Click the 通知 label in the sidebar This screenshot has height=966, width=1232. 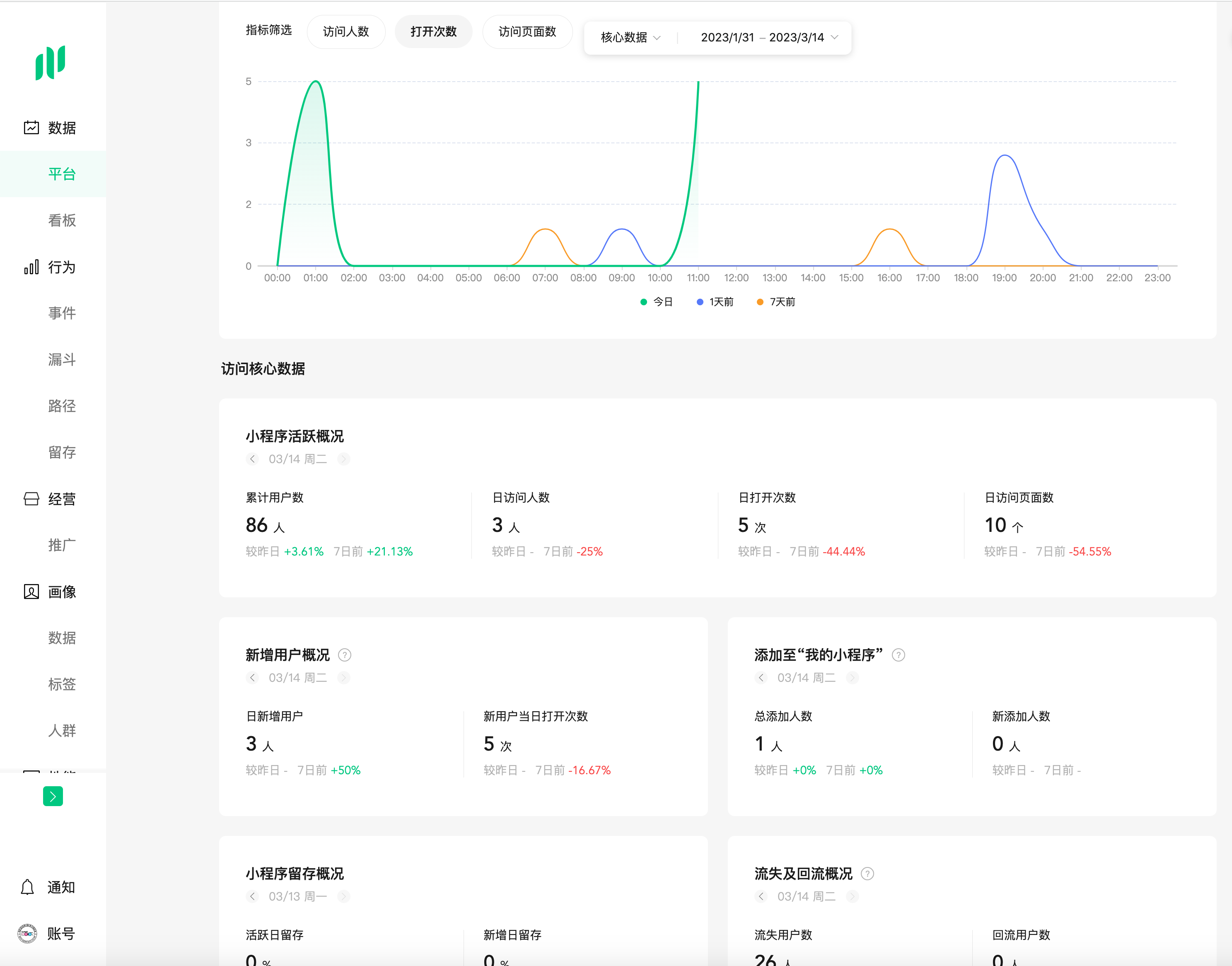(x=61, y=887)
